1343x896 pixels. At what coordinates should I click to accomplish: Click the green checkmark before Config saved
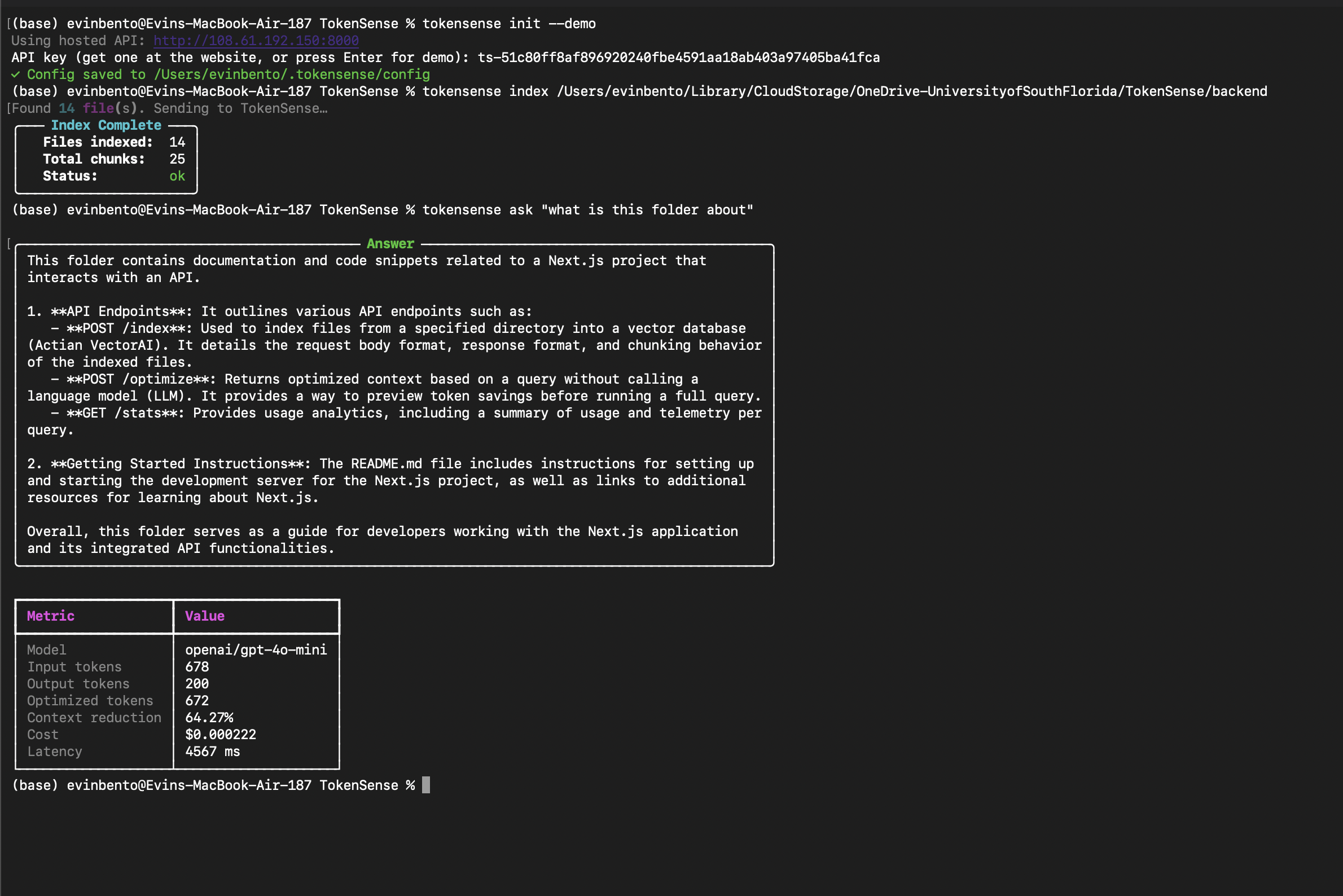(x=15, y=74)
